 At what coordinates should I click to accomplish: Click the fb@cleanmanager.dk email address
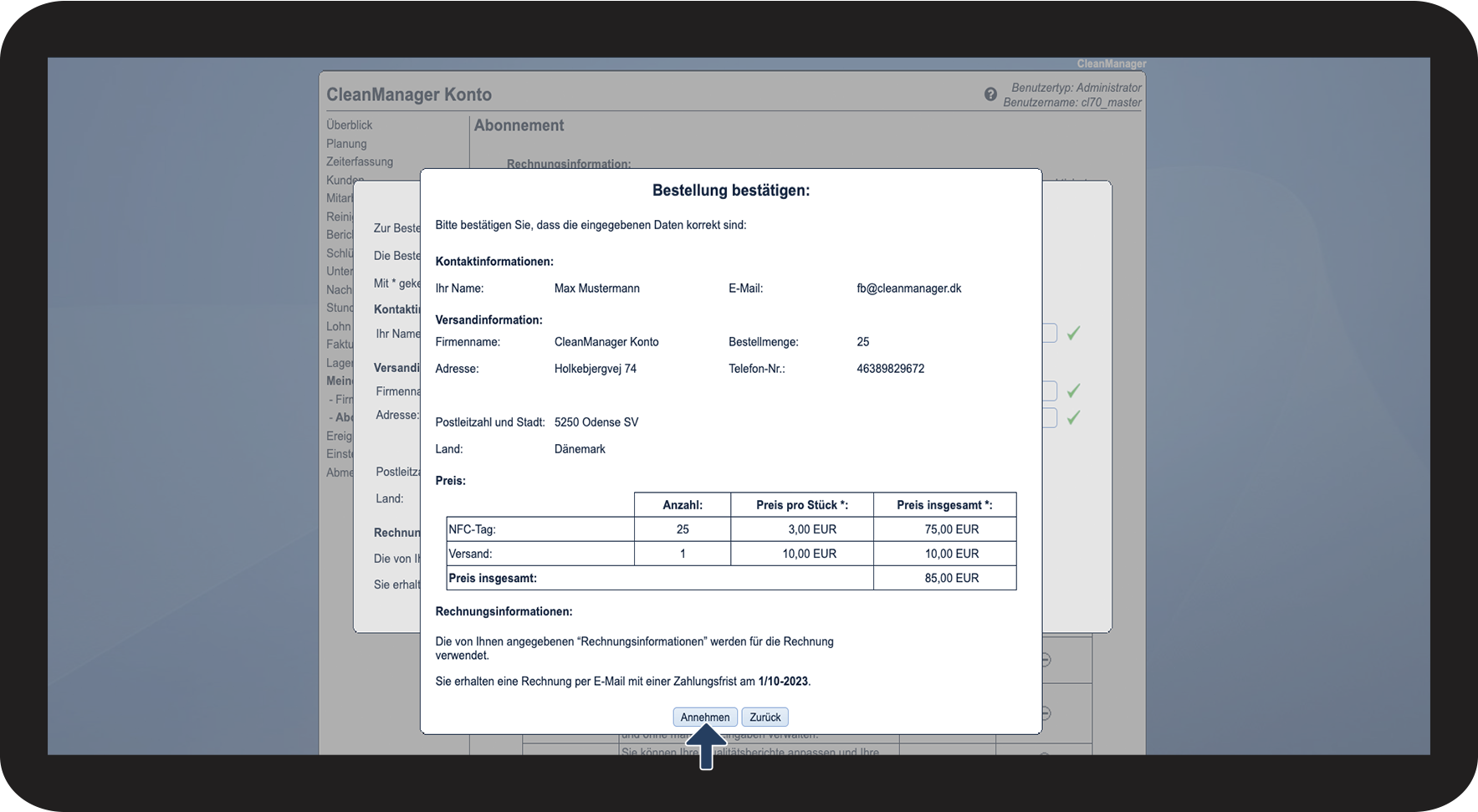pos(908,288)
